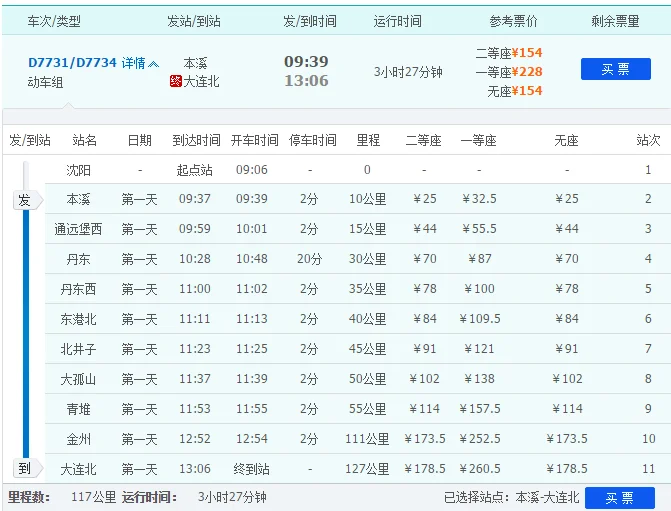Click first-class price ¥252.5
This screenshot has height=511, width=671.
tap(479, 439)
